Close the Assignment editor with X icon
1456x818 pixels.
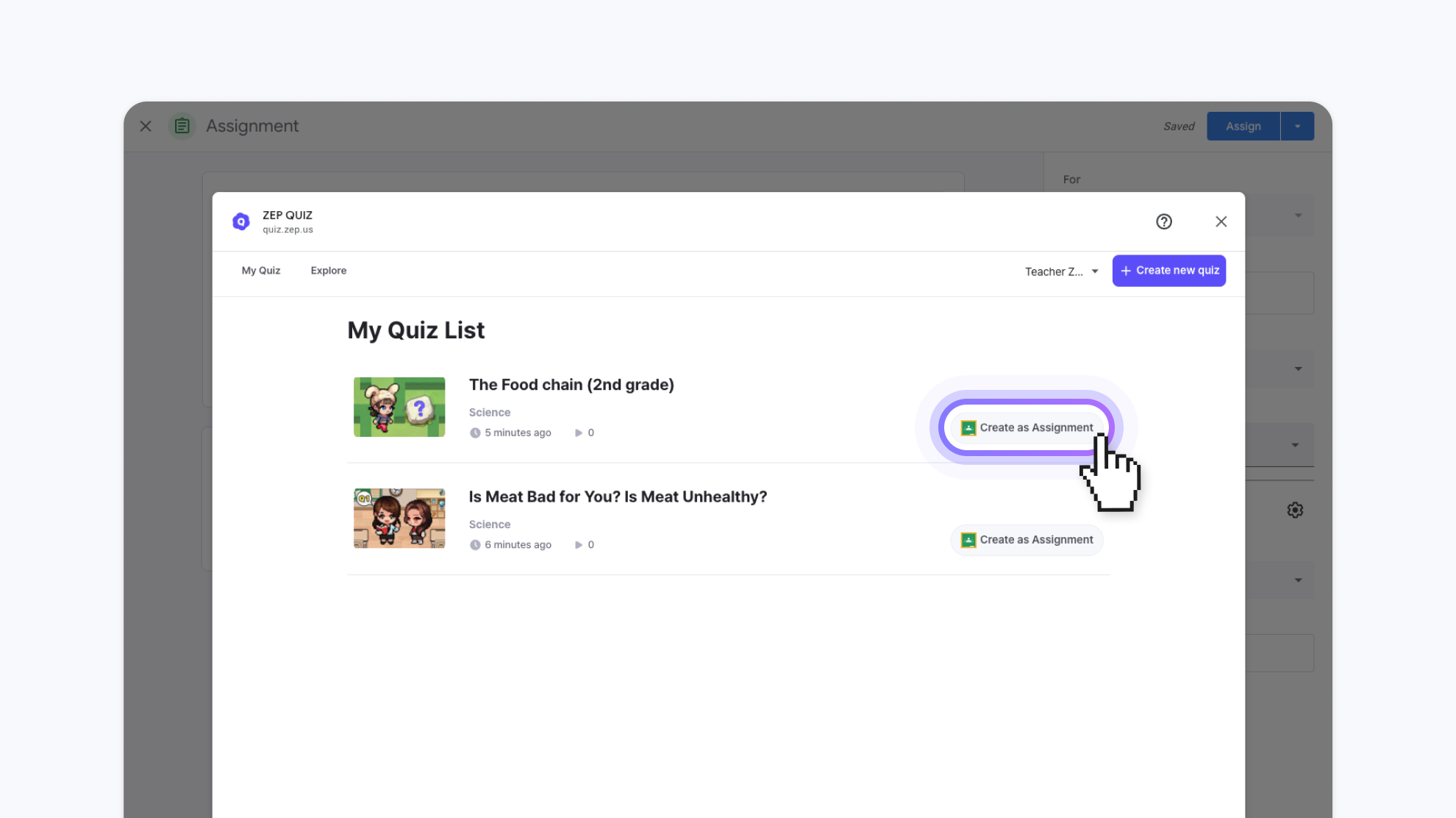tap(146, 126)
